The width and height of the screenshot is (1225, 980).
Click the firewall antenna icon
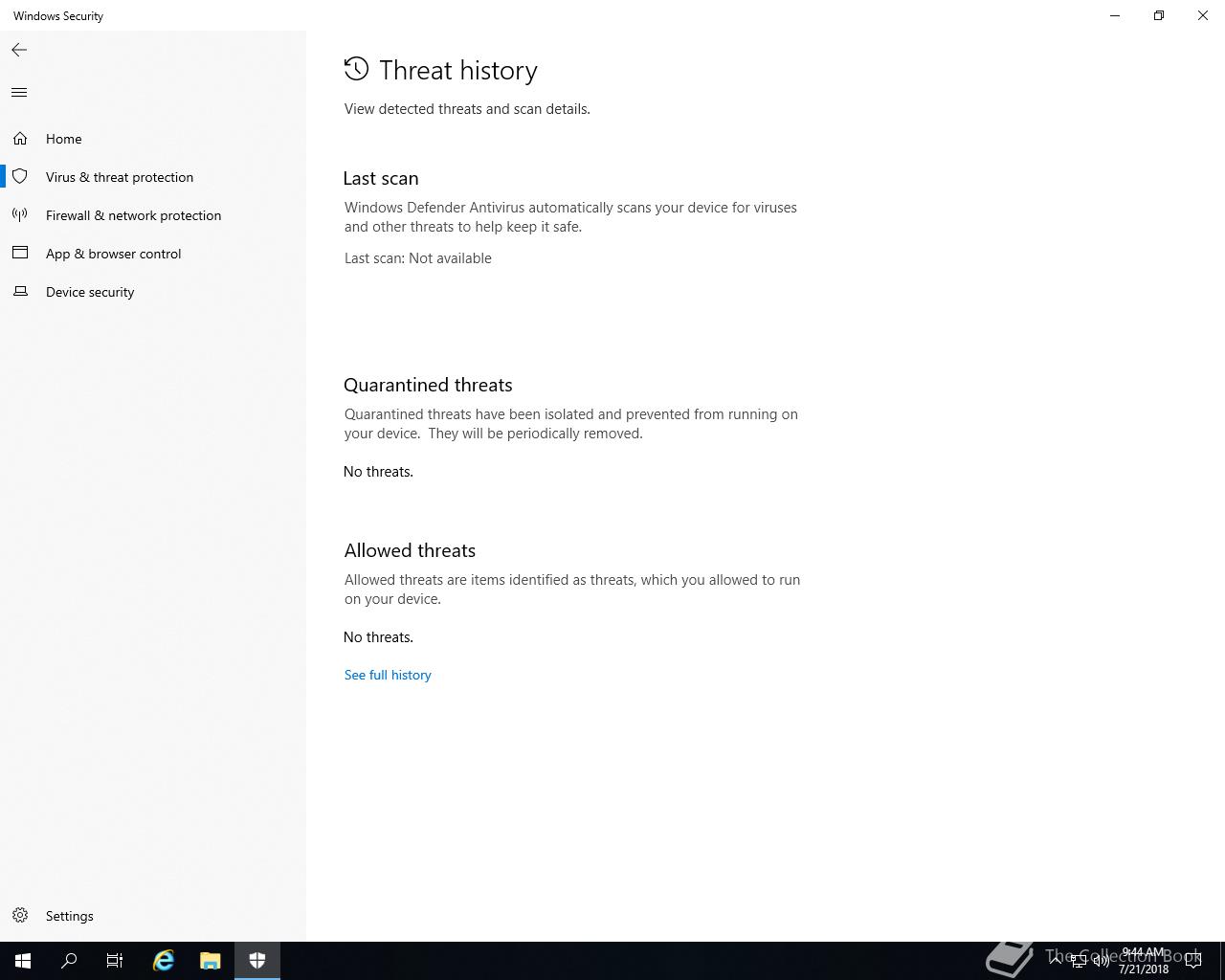pos(20,215)
